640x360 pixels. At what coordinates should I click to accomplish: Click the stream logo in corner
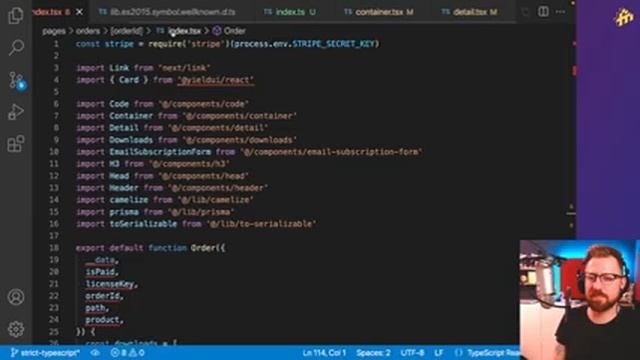pyautogui.click(x=624, y=17)
